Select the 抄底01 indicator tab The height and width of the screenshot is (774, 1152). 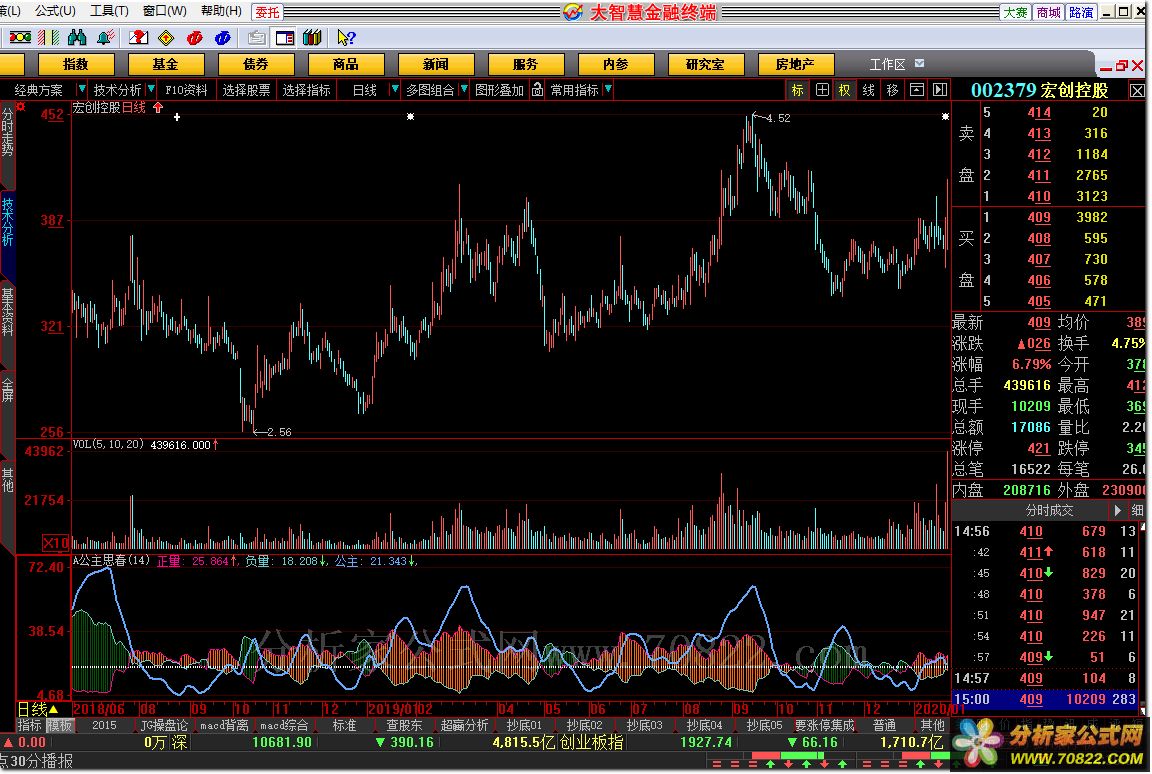point(524,726)
